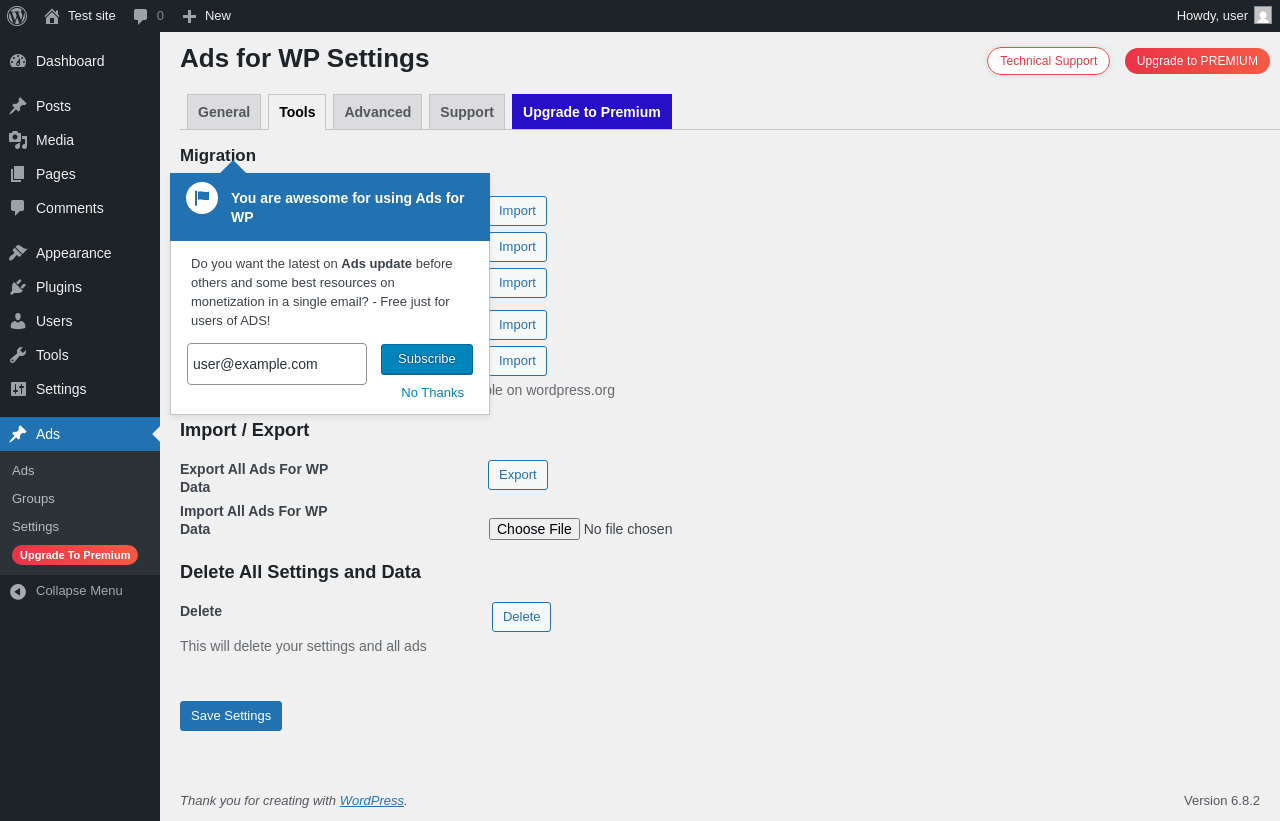Switch to the General tab
The height and width of the screenshot is (821, 1280).
[224, 112]
